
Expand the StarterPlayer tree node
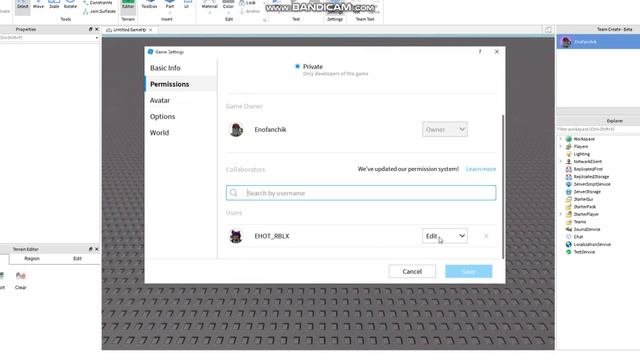pos(561,214)
